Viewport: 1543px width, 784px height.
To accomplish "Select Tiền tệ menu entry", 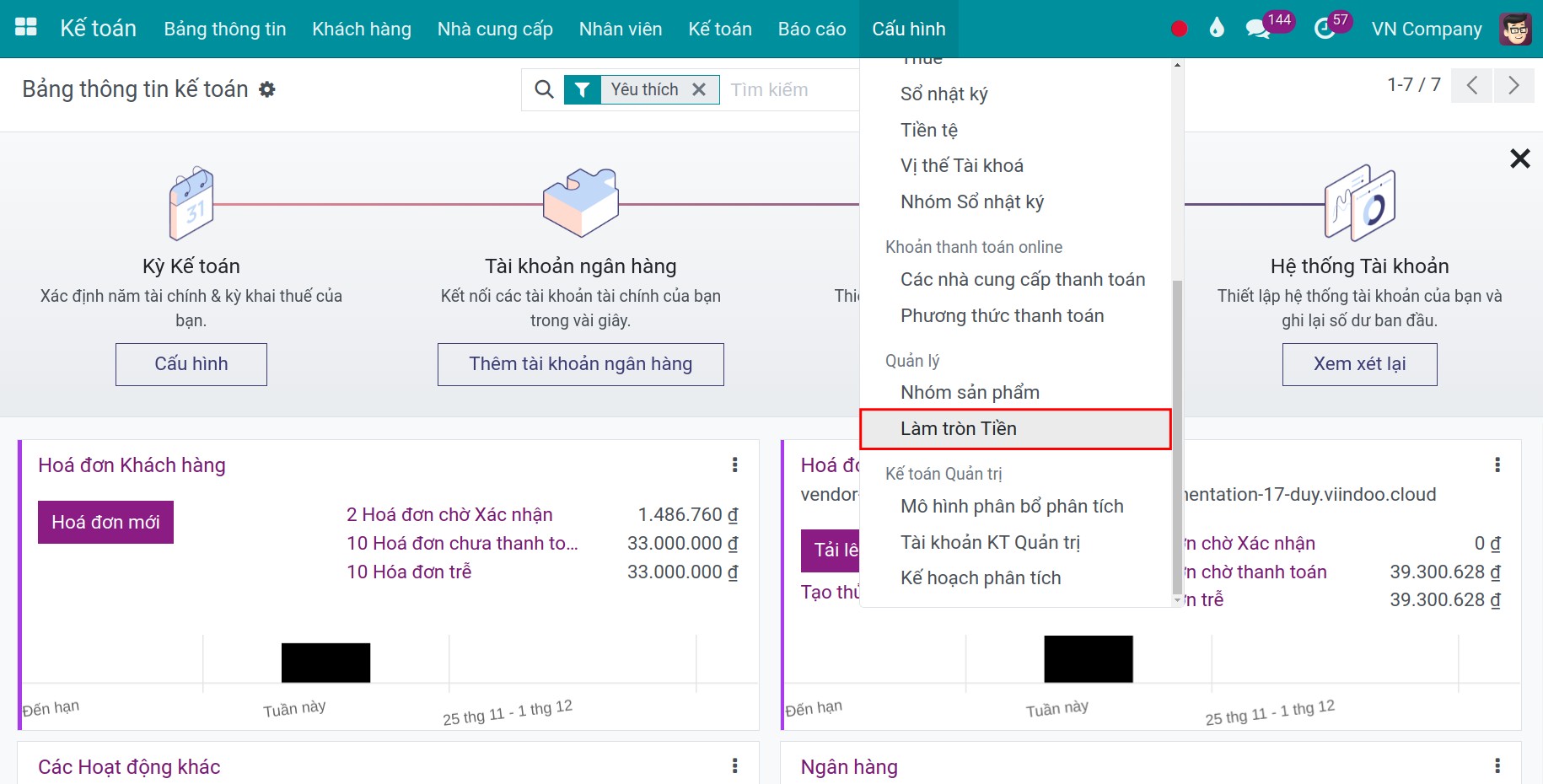I will tap(1015, 130).
